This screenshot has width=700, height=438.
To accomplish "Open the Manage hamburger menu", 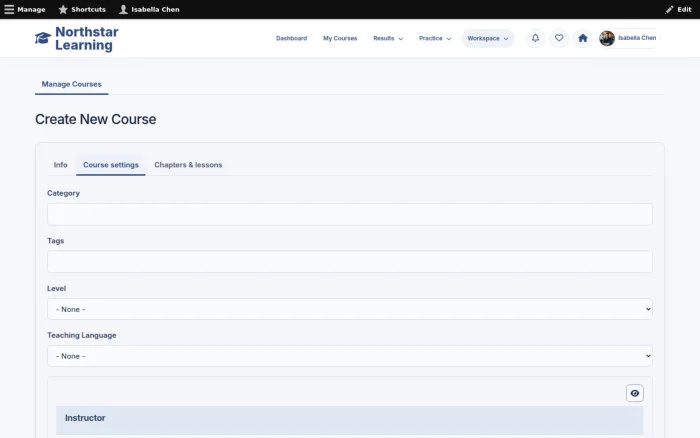I will point(25,9).
